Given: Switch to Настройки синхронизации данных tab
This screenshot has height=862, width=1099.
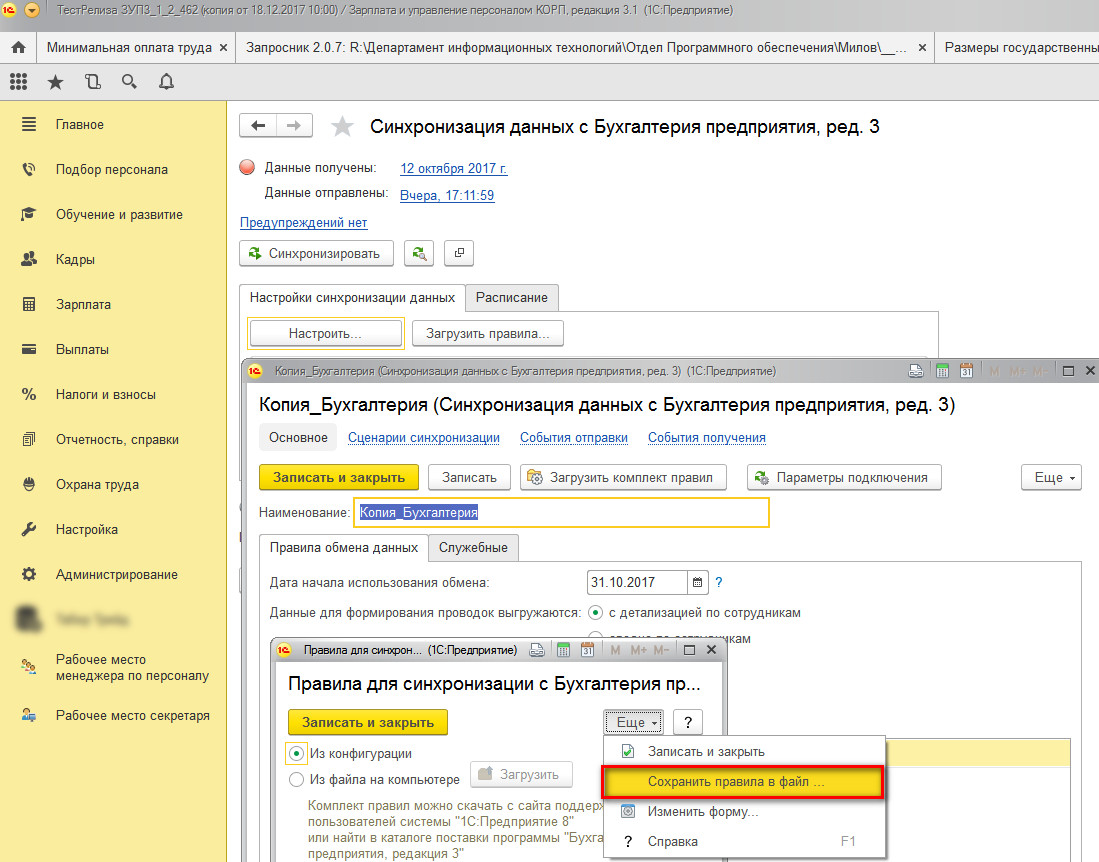Looking at the screenshot, I should pyautogui.click(x=352, y=297).
